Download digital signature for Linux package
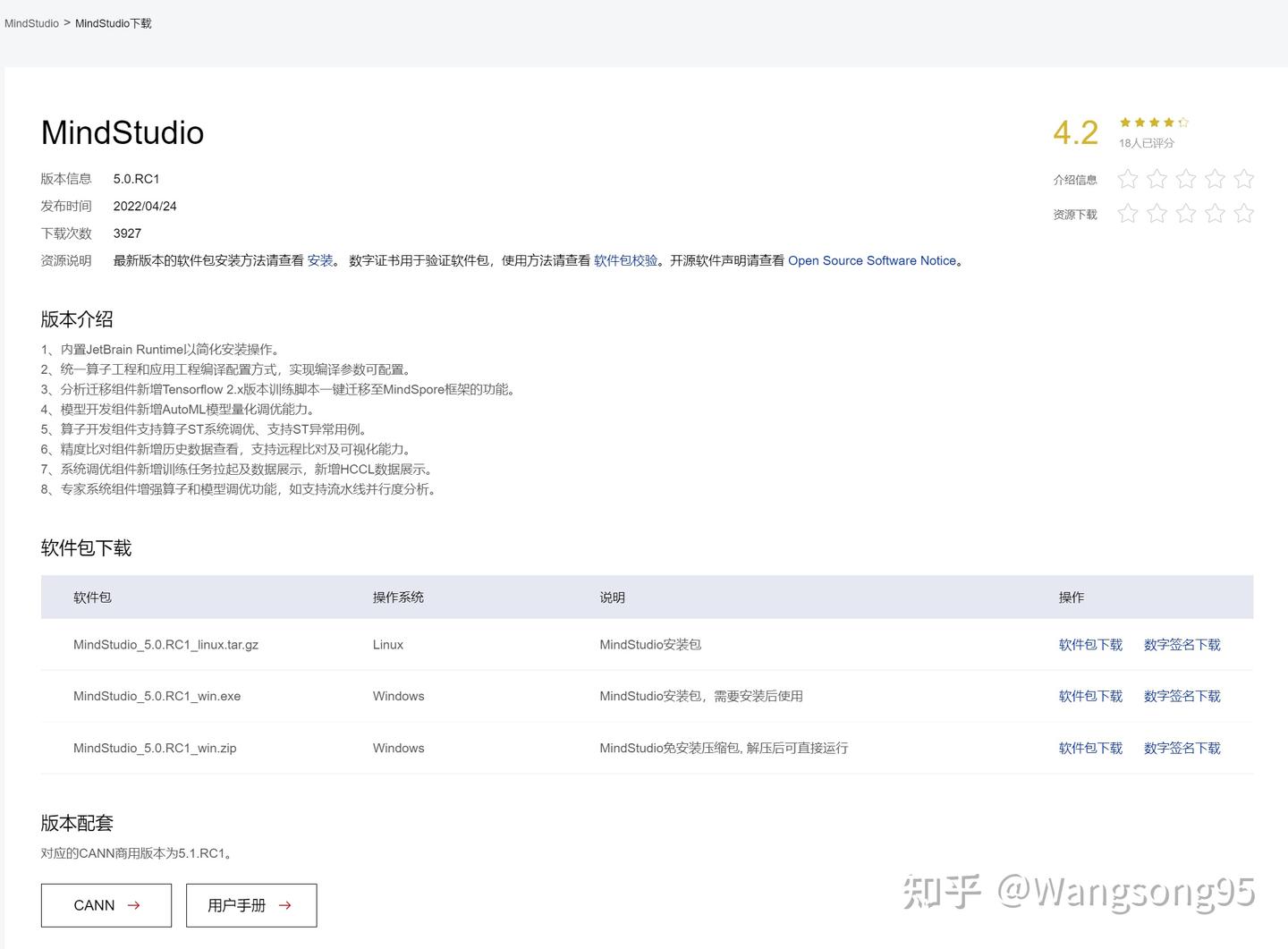The height and width of the screenshot is (949, 1288). pos(1182,644)
